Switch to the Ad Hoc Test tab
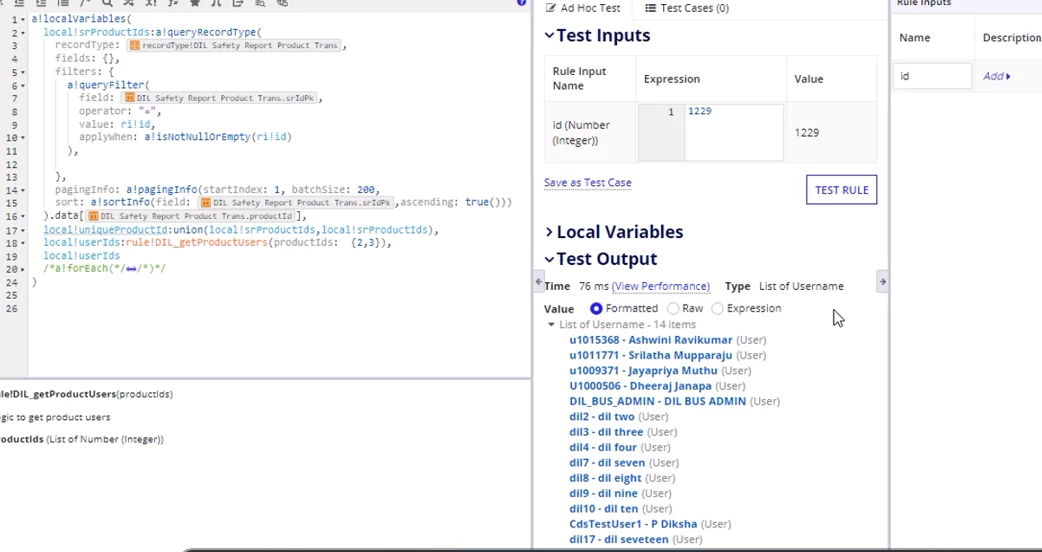 click(582, 8)
